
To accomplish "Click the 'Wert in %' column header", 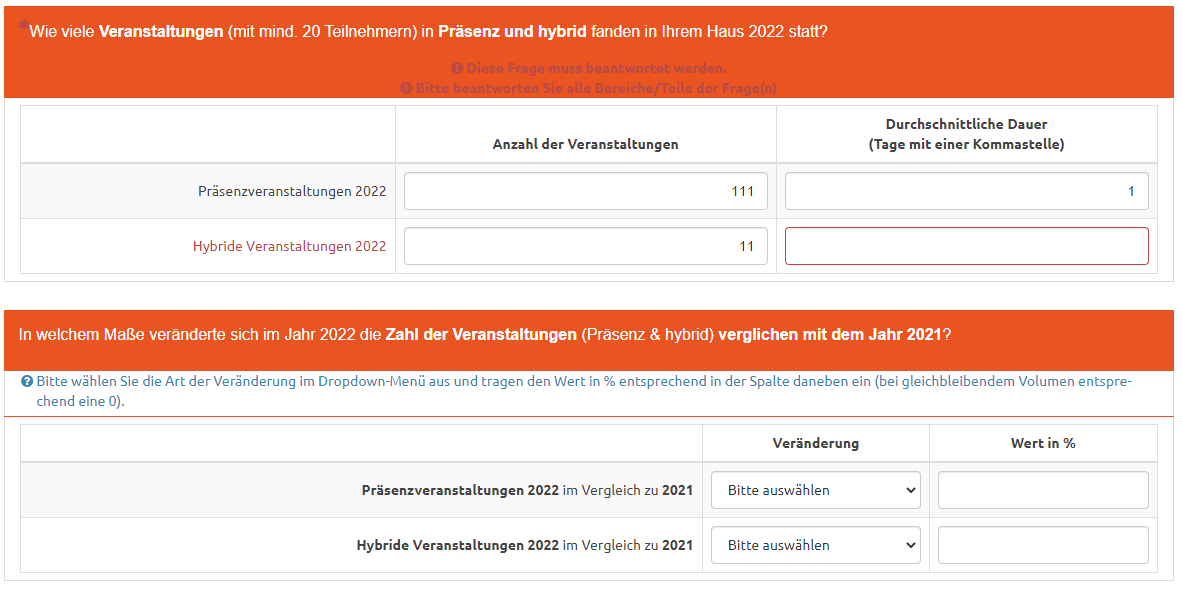I will coord(1042,443).
